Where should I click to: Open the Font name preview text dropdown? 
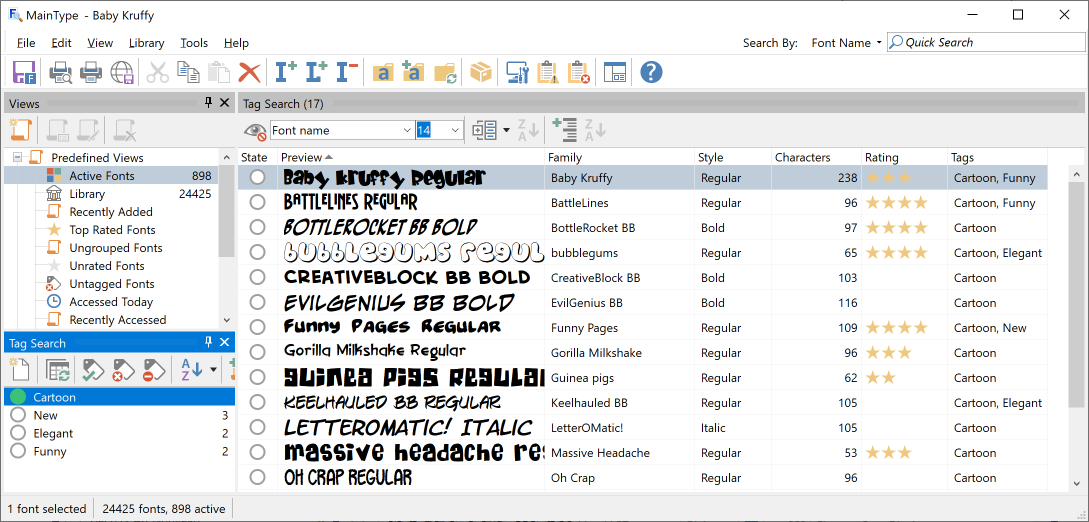tap(407, 130)
